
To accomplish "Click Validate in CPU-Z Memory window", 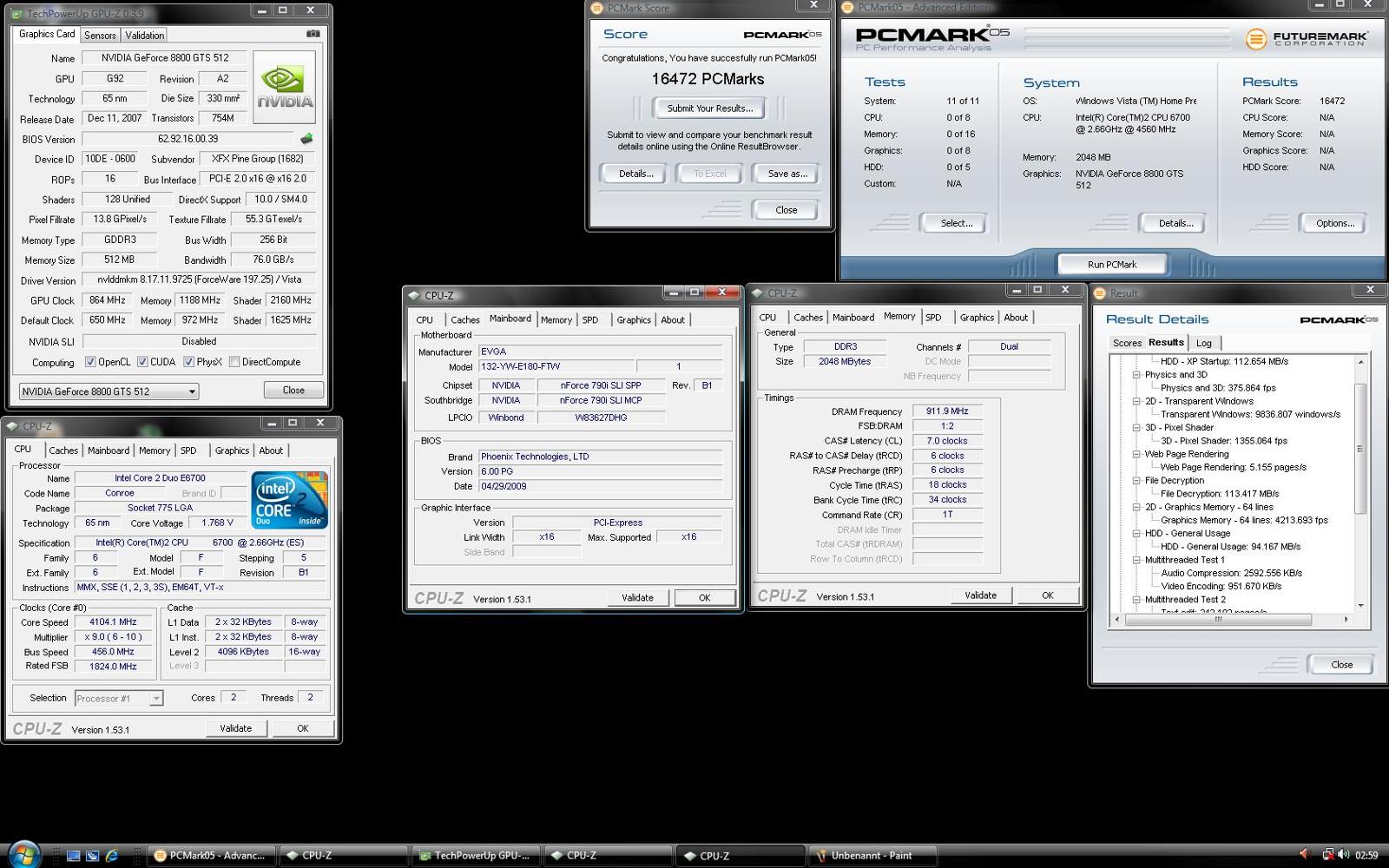I will [980, 595].
